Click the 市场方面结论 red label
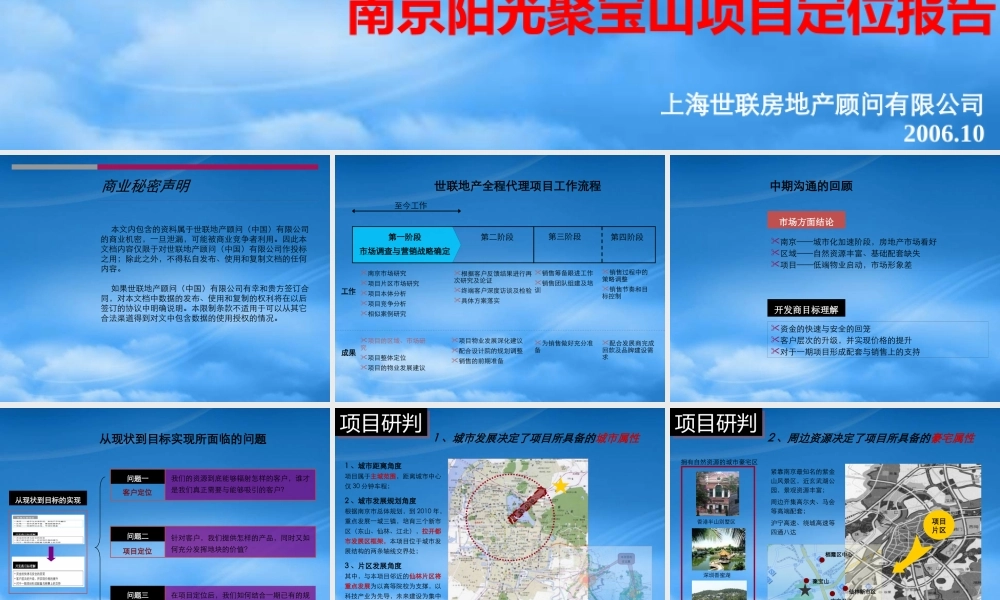This screenshot has width=1000, height=600. click(x=806, y=221)
